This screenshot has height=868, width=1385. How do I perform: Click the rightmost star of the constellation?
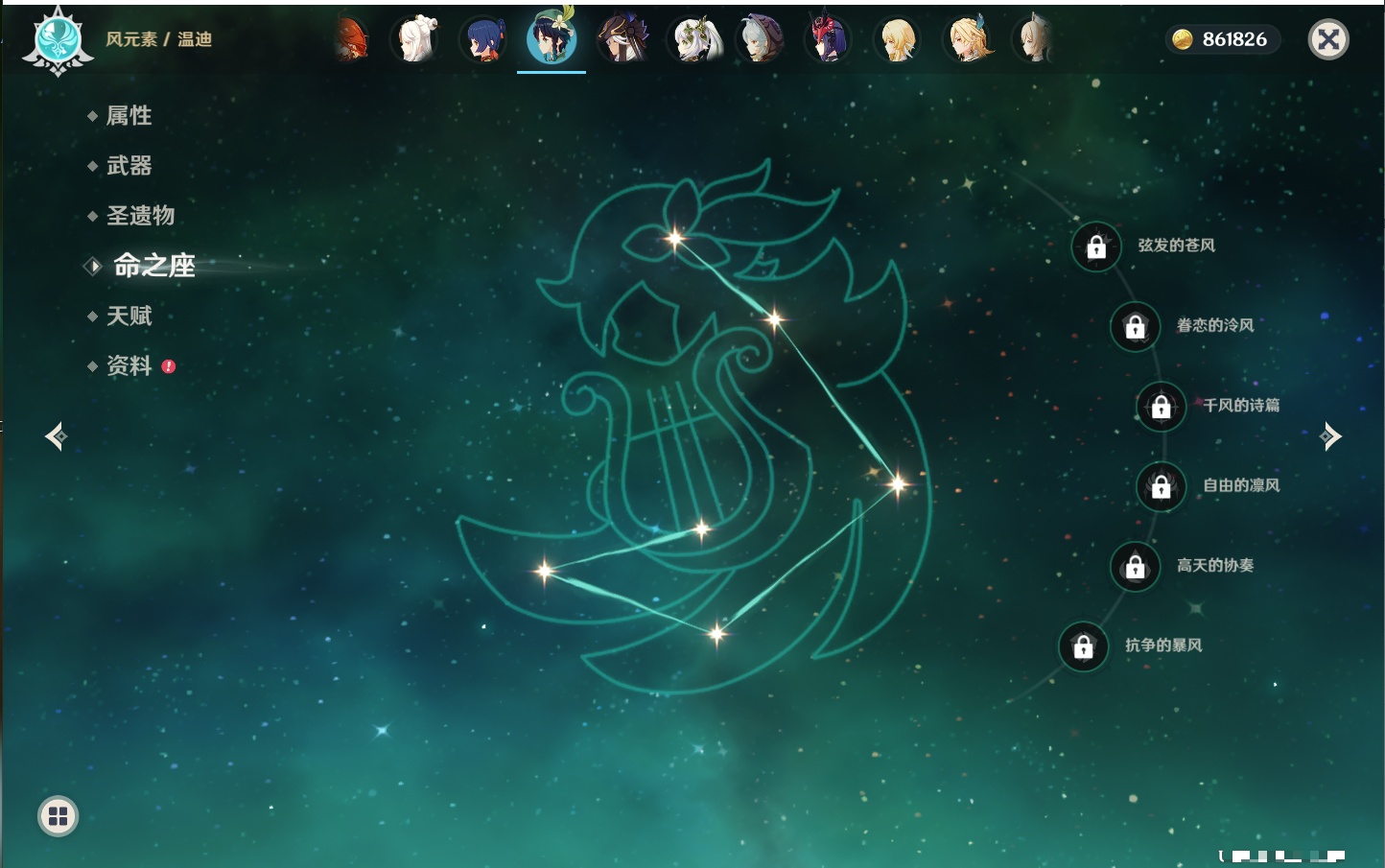pos(898,483)
